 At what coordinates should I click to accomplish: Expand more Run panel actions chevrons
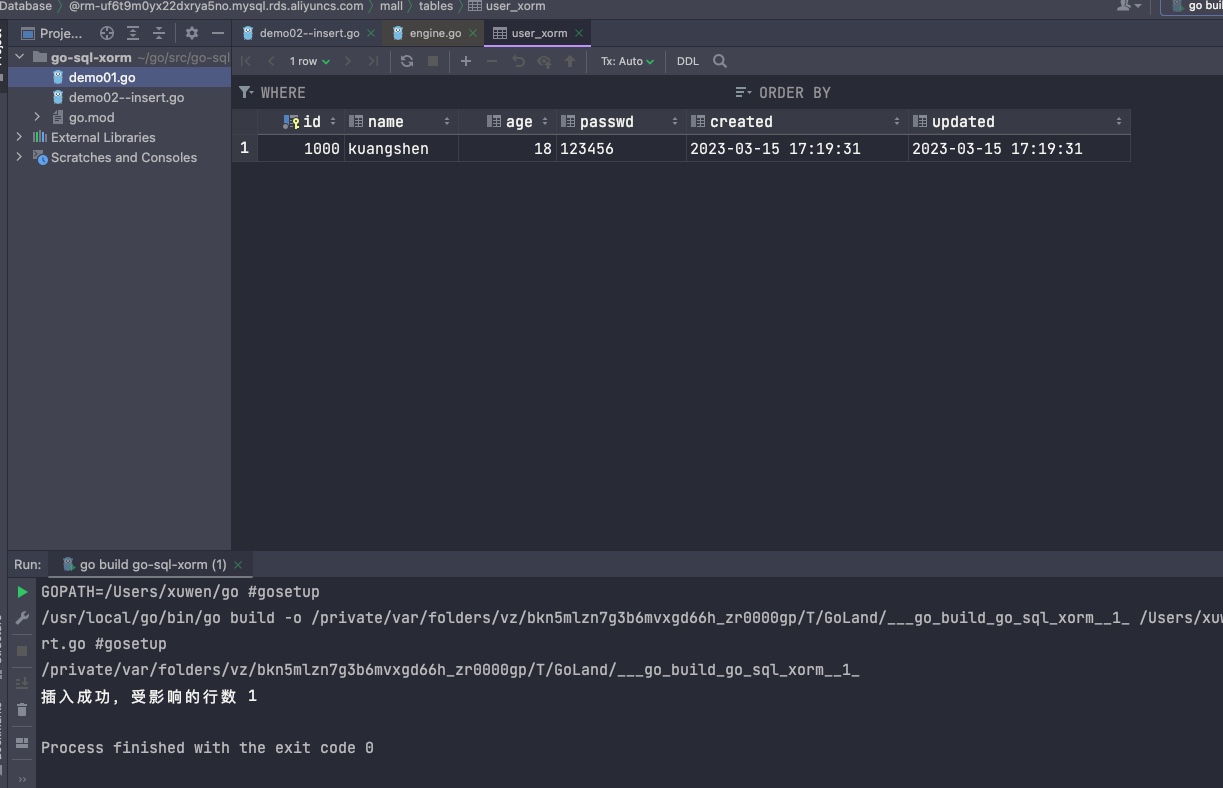[x=22, y=779]
